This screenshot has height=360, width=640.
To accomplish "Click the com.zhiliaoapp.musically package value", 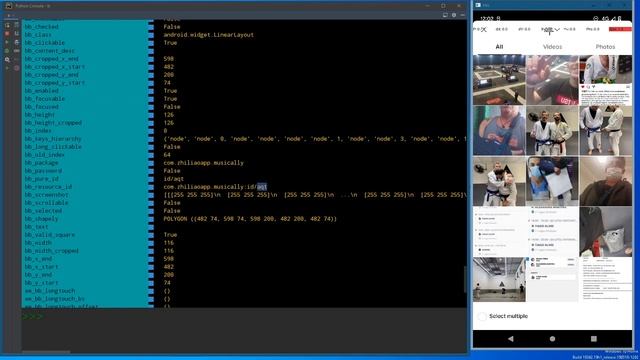I will click(203, 163).
